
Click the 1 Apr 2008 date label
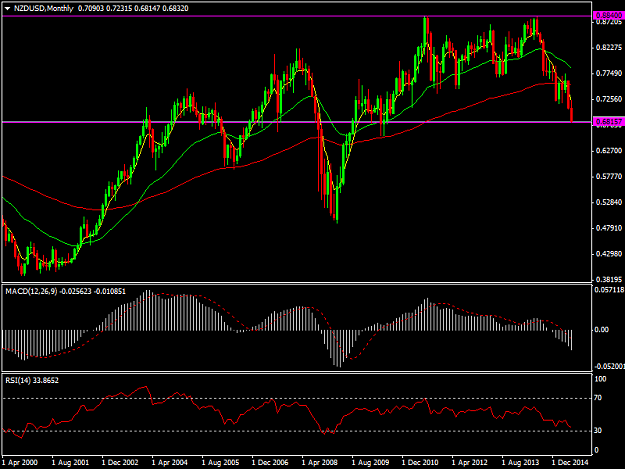pyautogui.click(x=320, y=463)
